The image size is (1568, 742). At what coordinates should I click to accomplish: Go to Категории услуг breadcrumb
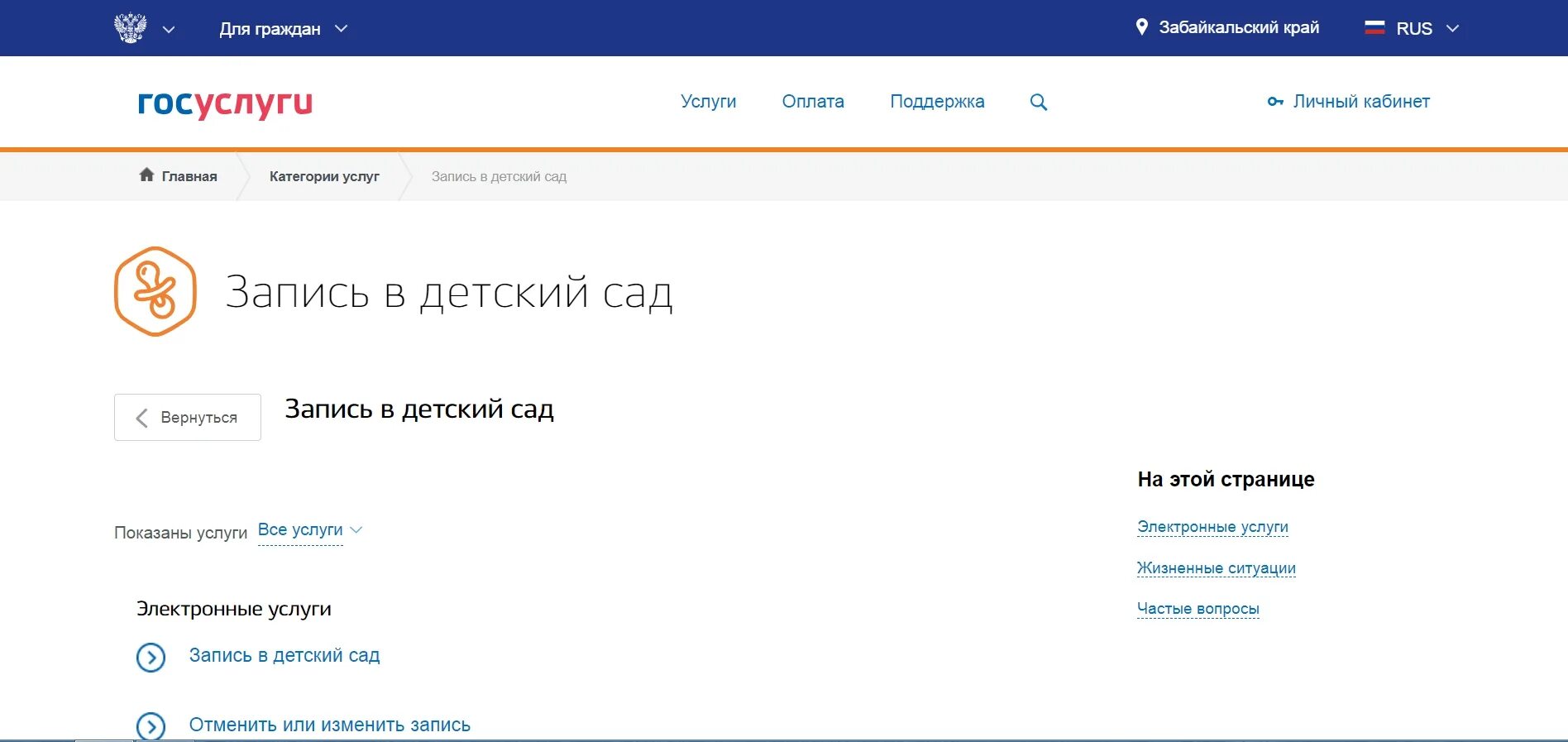click(x=324, y=176)
